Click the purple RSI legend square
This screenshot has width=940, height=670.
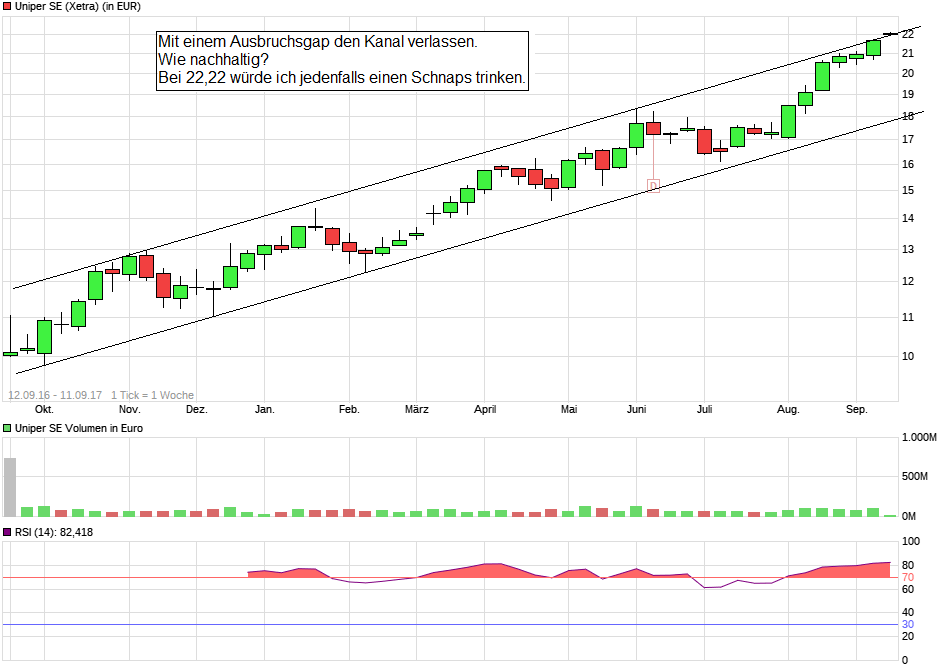tap(7, 532)
